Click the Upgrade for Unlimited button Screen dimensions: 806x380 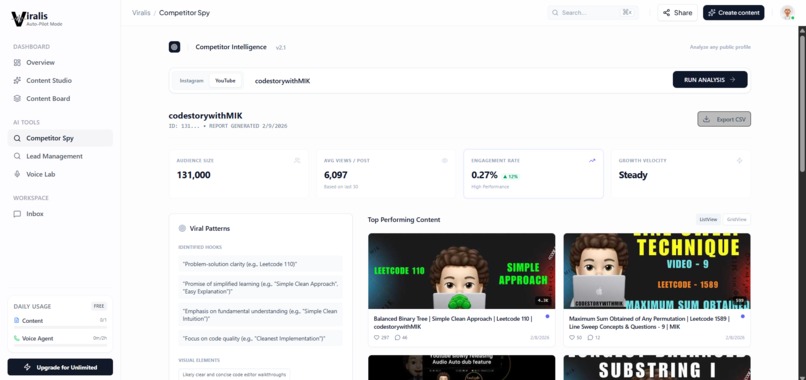pos(60,367)
